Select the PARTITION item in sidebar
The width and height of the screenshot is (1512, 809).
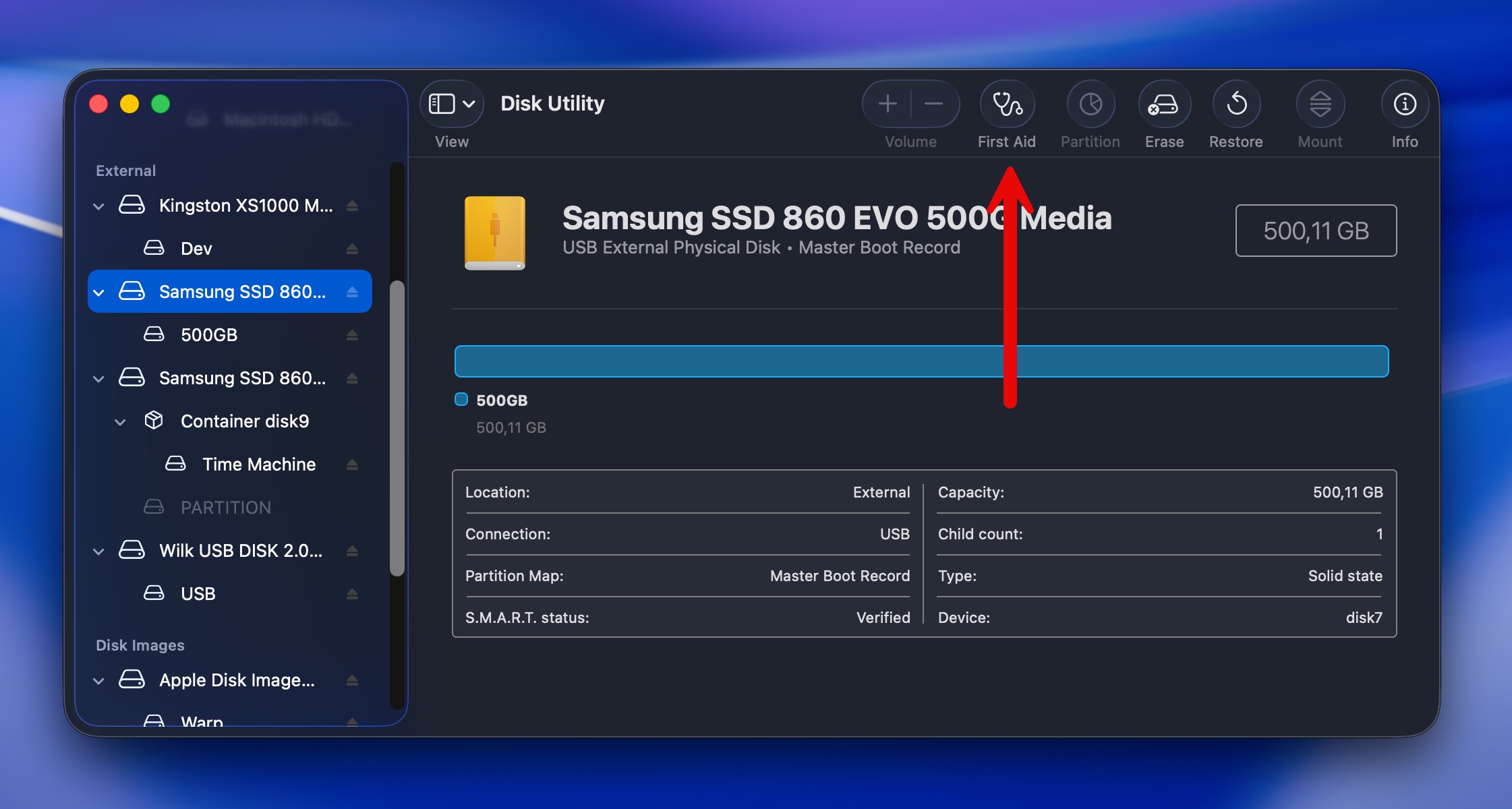pos(225,508)
